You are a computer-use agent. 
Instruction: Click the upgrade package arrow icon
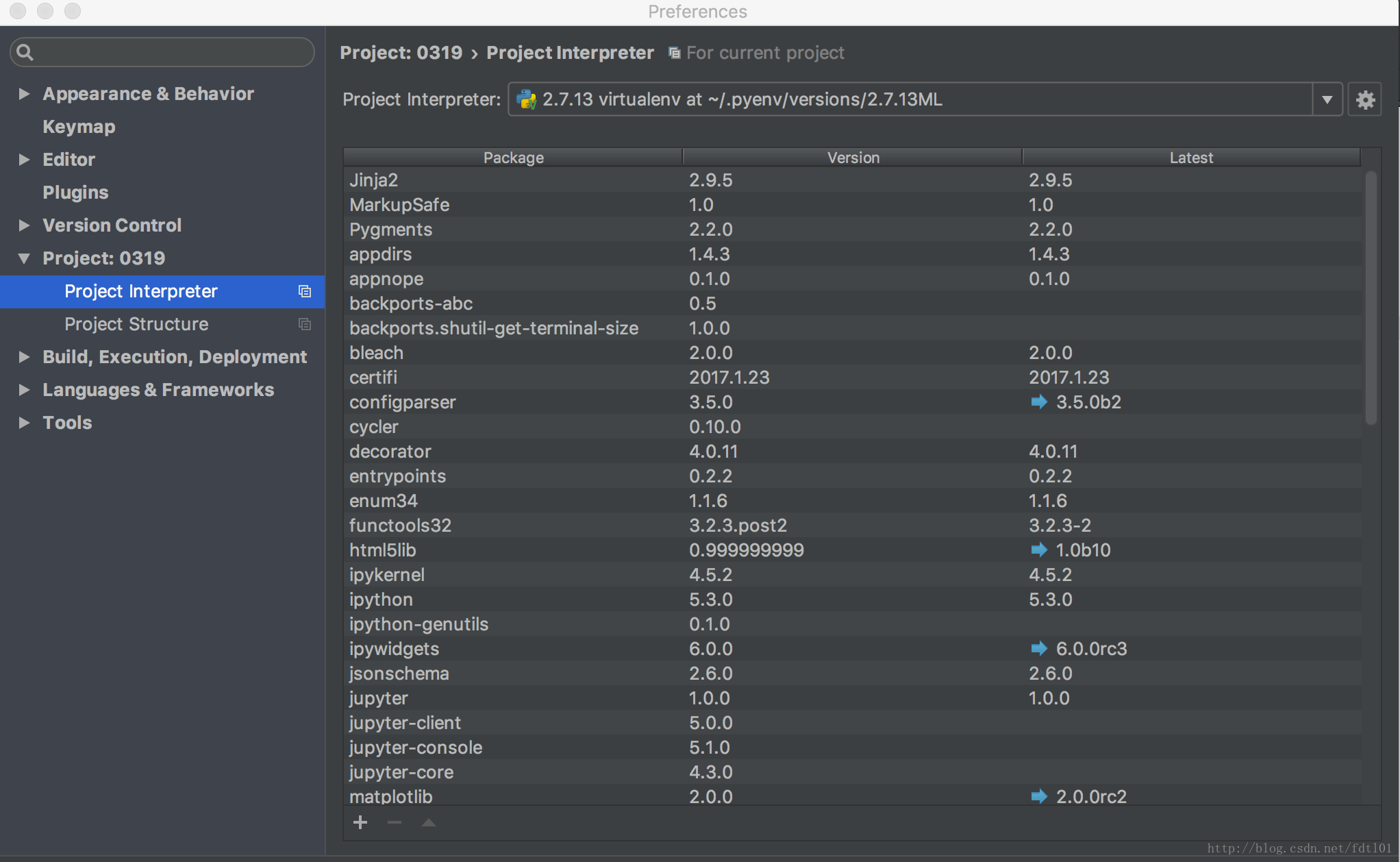click(429, 822)
